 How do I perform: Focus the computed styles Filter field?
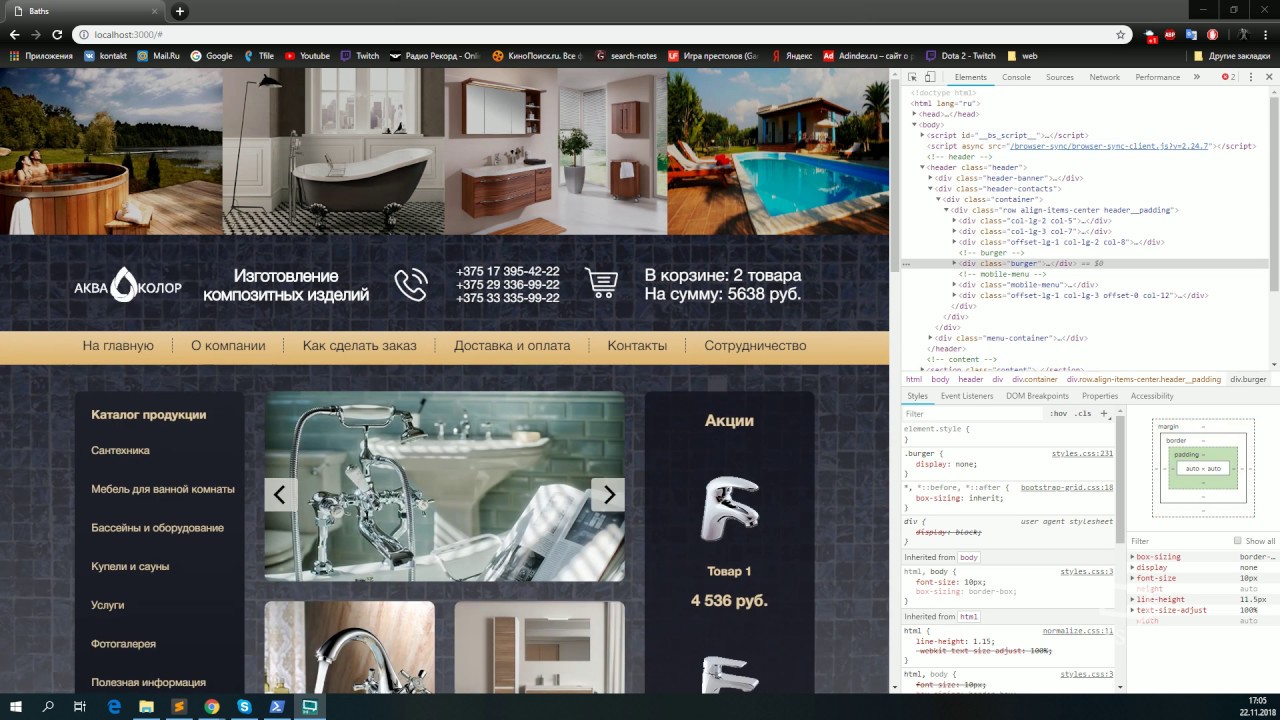(x=1179, y=541)
